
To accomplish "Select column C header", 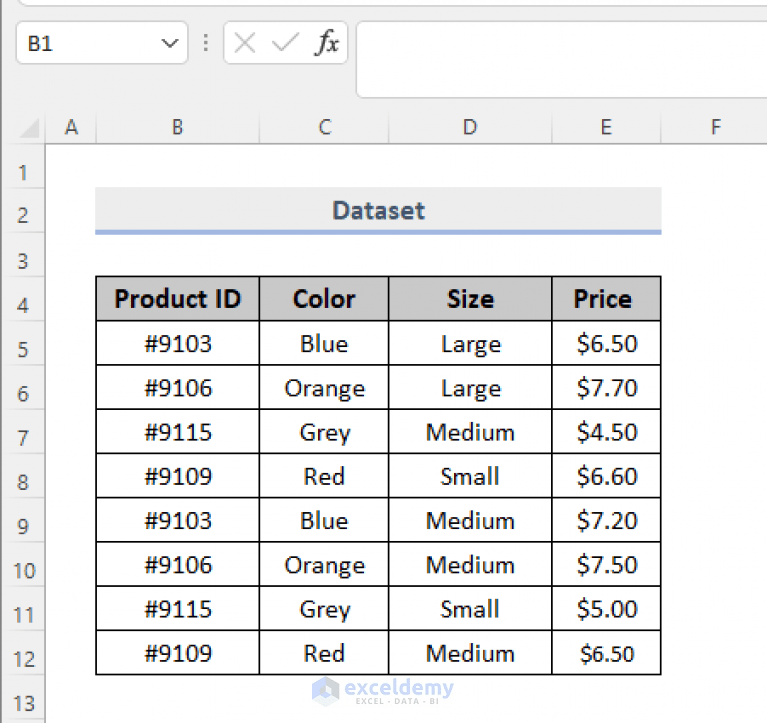I will [324, 127].
